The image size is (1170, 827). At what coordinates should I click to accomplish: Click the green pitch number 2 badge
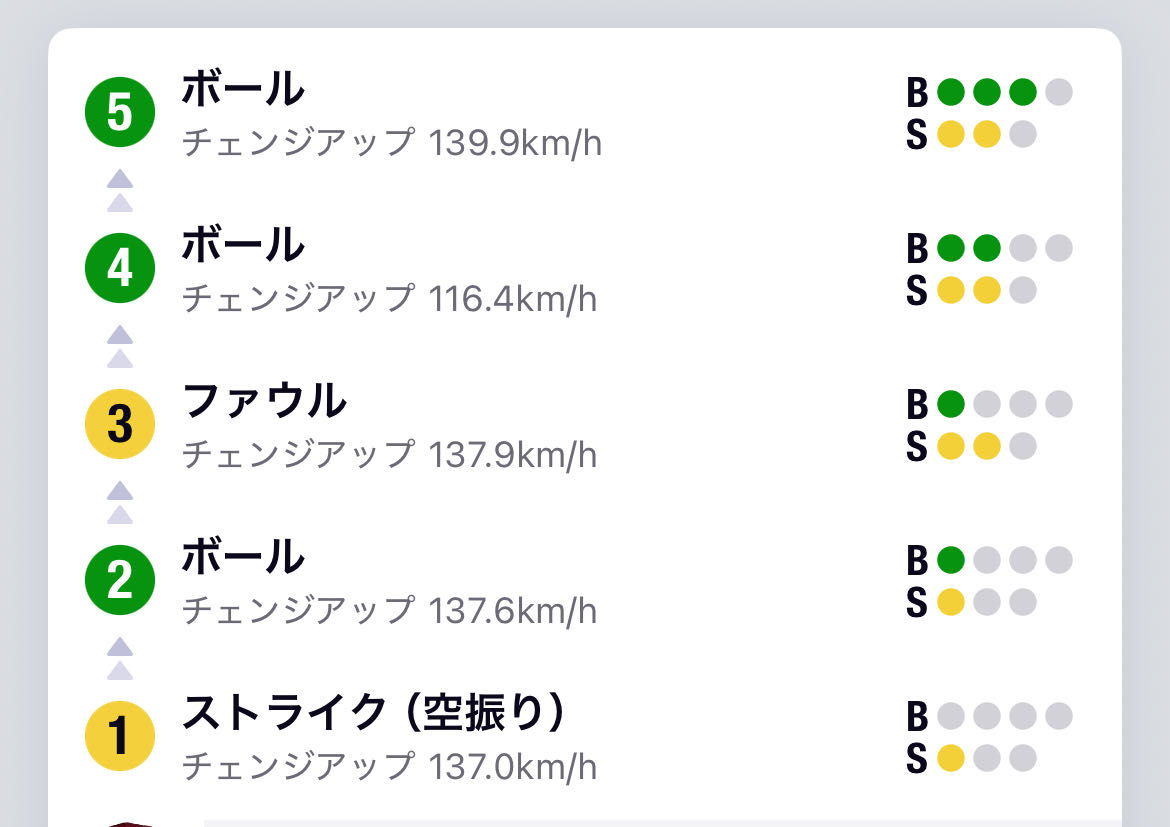pos(119,579)
